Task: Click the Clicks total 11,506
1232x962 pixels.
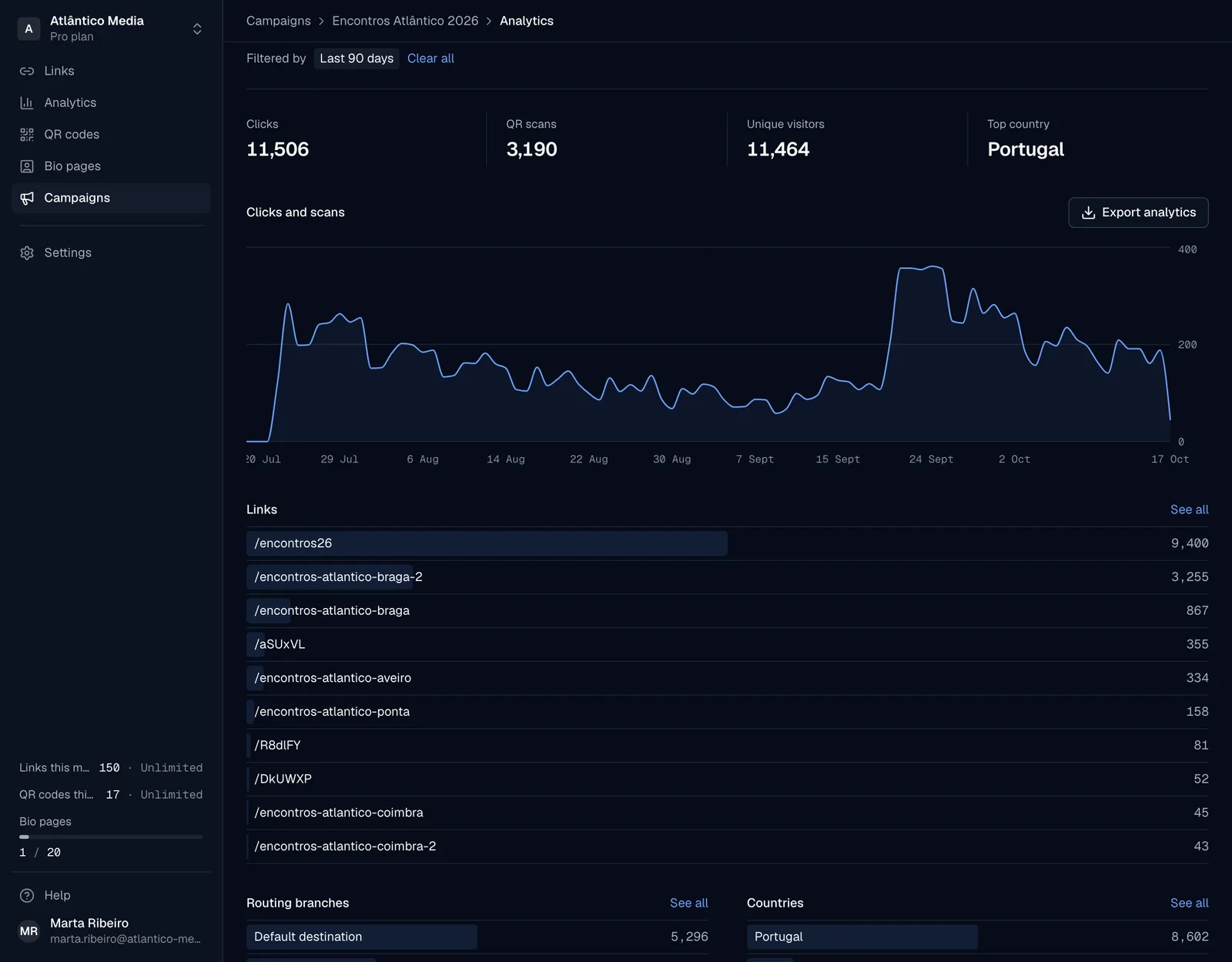Action: pyautogui.click(x=277, y=149)
